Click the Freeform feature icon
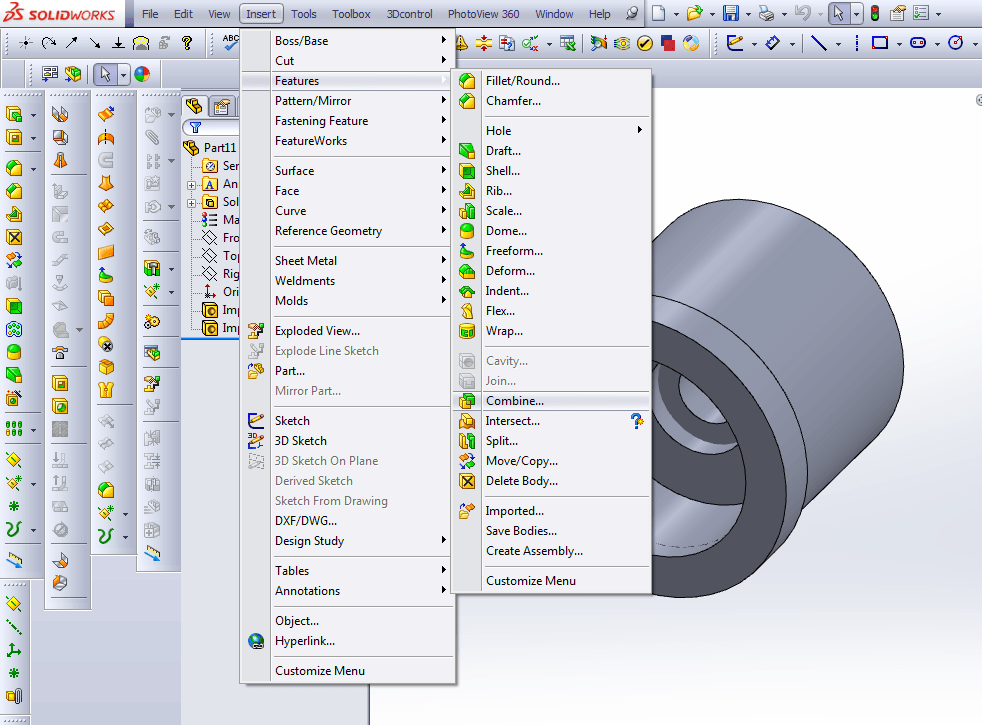Image resolution: width=982 pixels, height=725 pixels. (x=467, y=251)
